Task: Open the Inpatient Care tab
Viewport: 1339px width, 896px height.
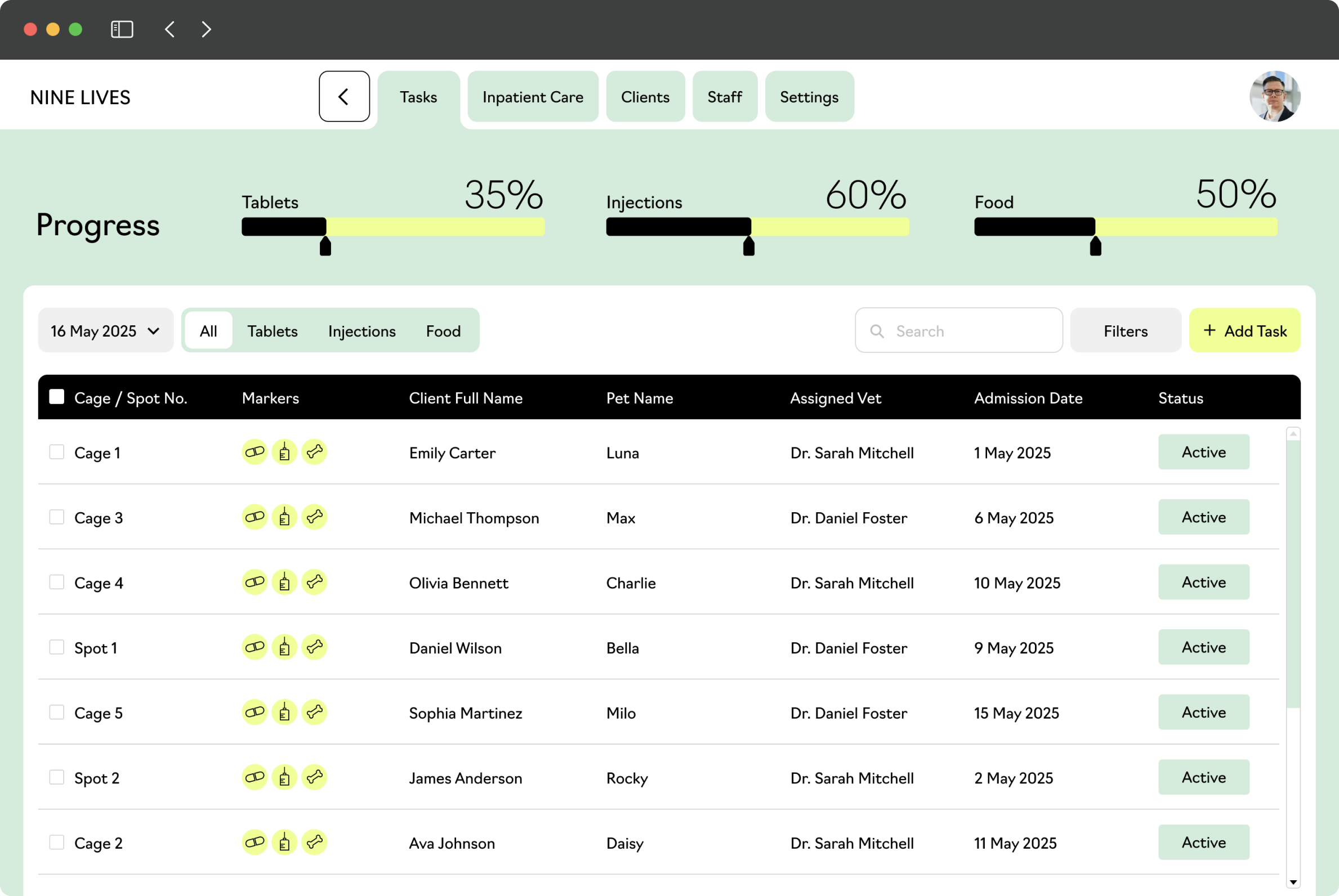Action: click(x=533, y=97)
